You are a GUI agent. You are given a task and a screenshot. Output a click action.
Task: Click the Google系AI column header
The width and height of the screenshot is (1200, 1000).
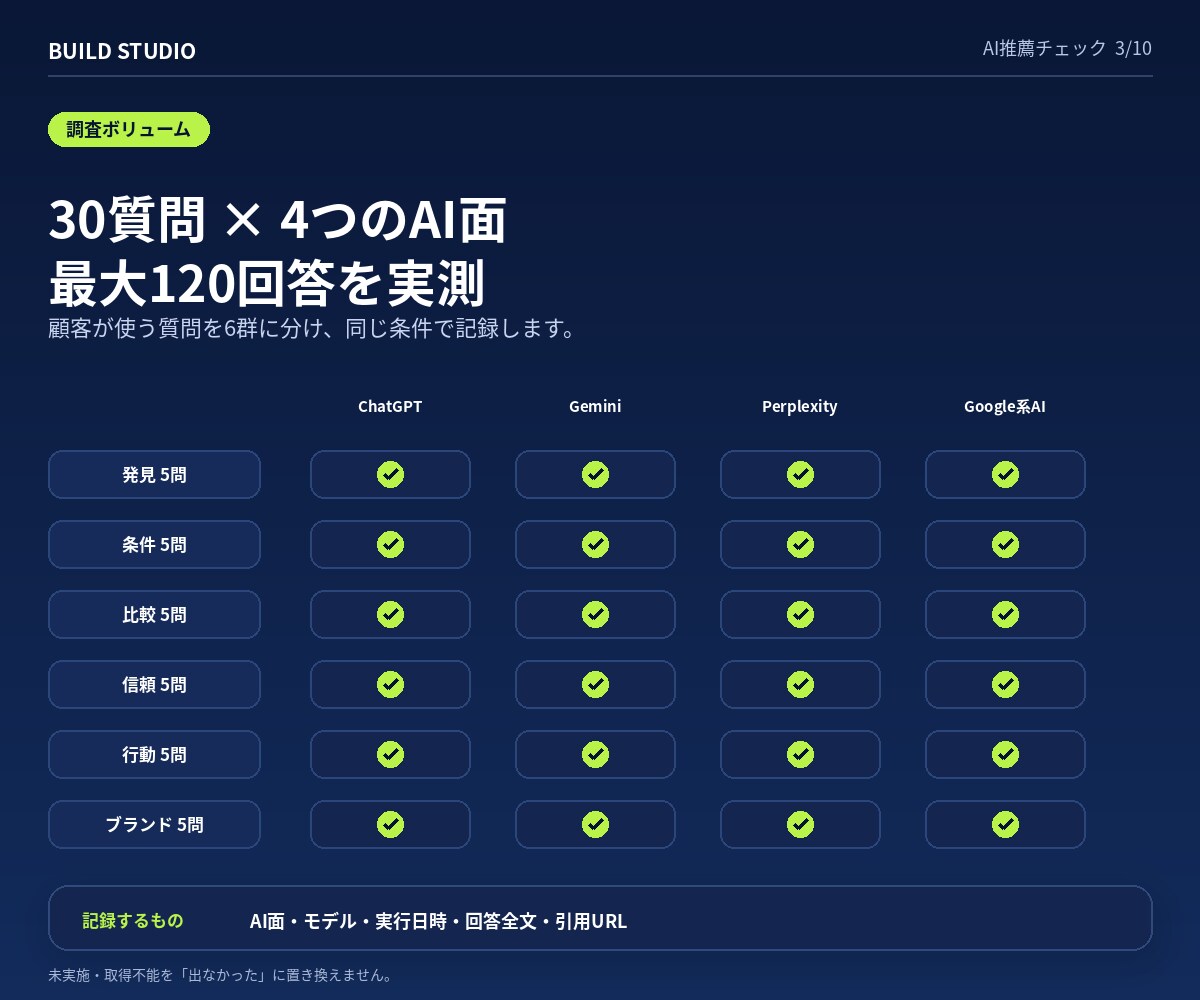coord(1005,406)
